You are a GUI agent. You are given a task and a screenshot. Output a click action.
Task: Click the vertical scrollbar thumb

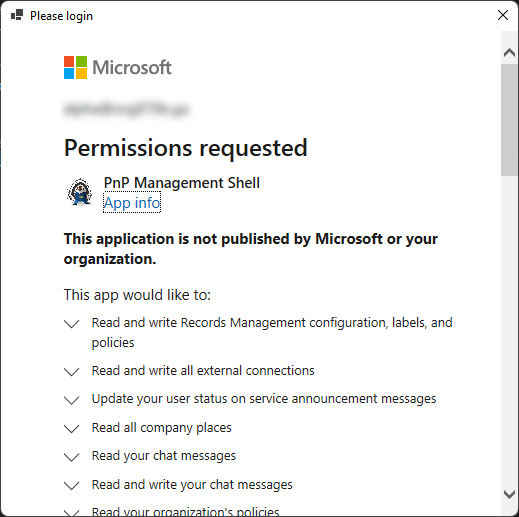click(x=509, y=120)
